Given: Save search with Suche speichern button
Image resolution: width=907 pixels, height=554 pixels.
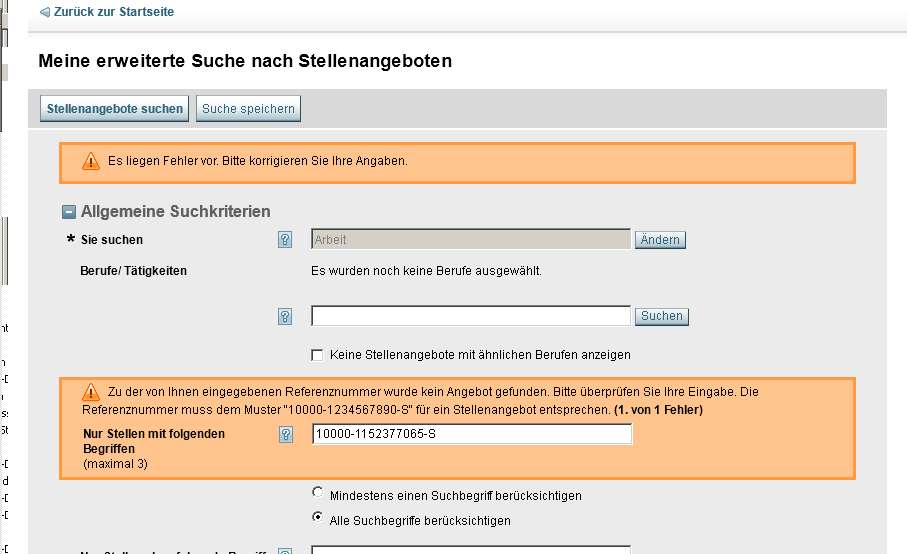Looking at the screenshot, I should click(248, 109).
